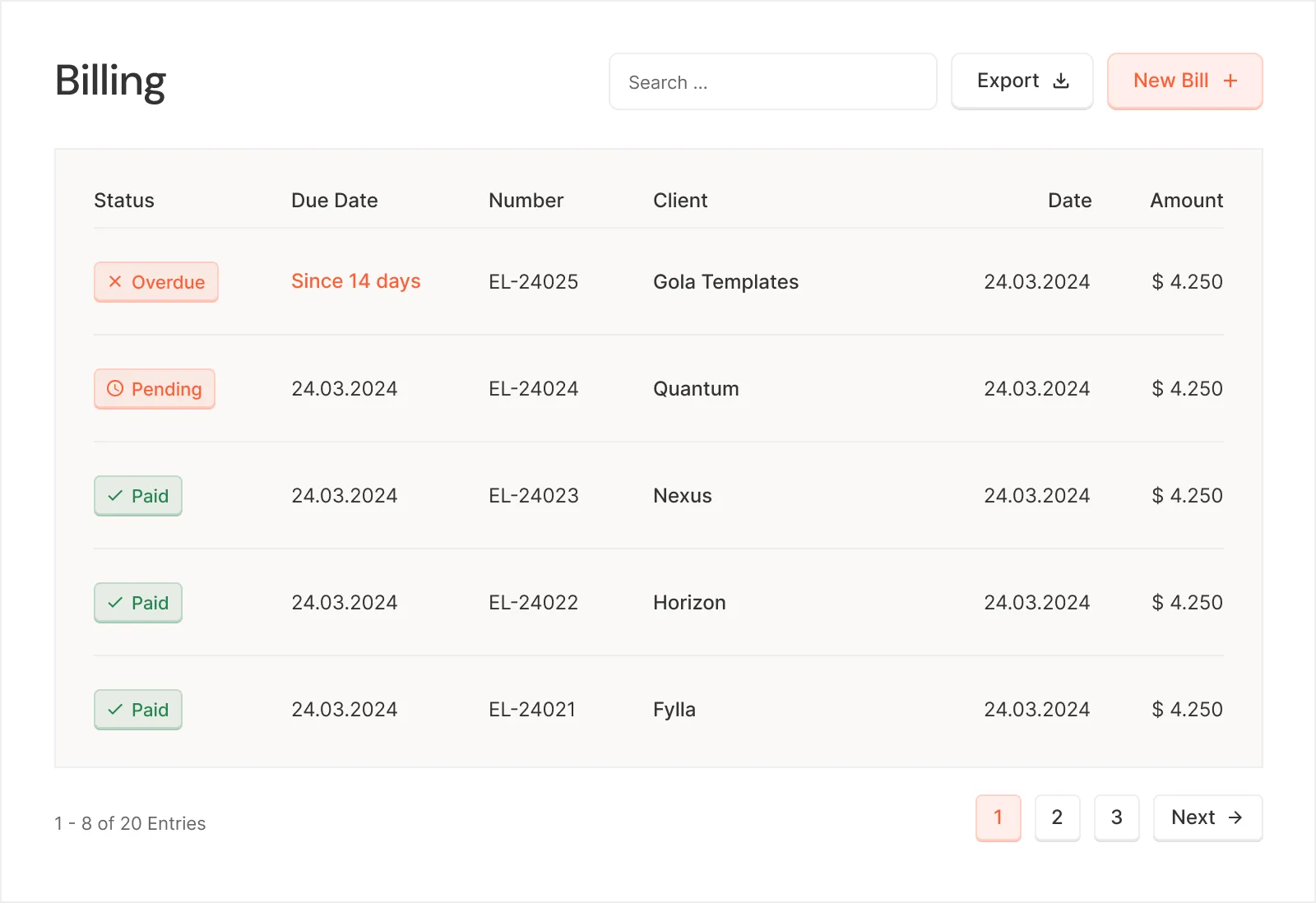1316x903 pixels.
Task: Click amount $ 4.250 for Nexus
Action: (x=1188, y=496)
